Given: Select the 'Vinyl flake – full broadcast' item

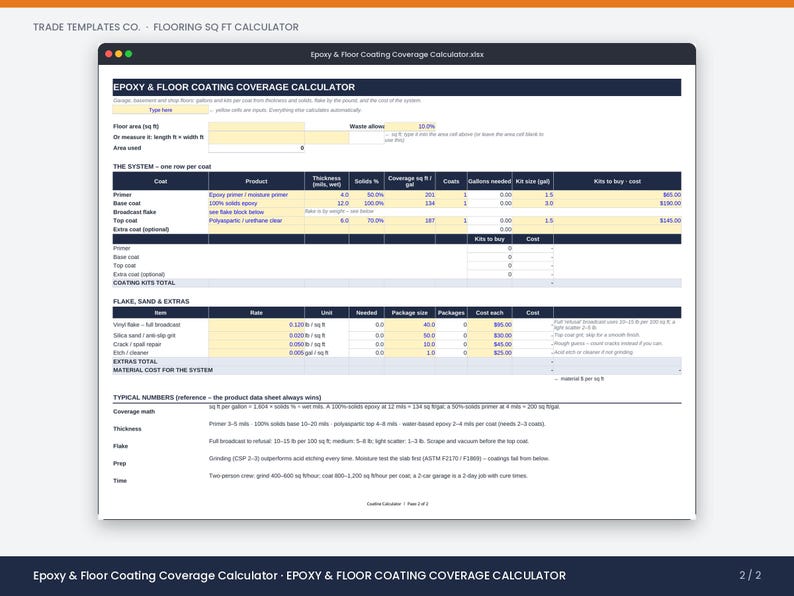Looking at the screenshot, I should (146, 325).
